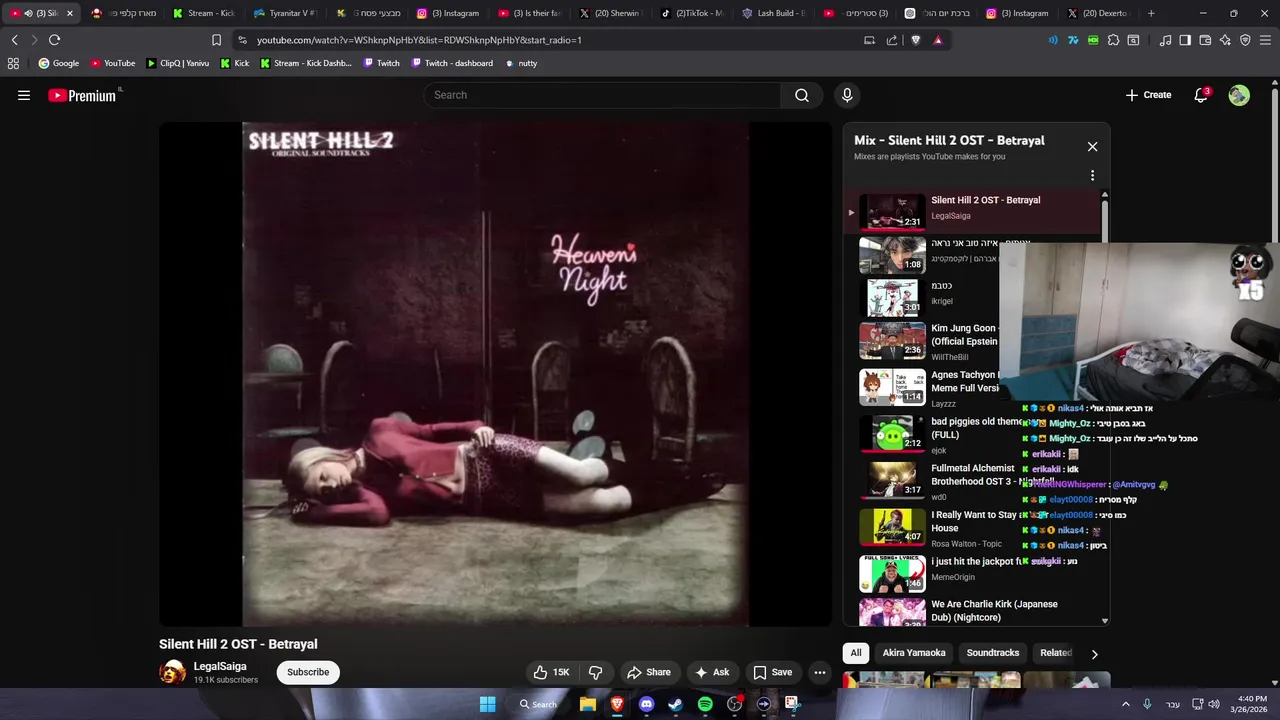Click the video player to pause
Image resolution: width=1280 pixels, height=720 pixels.
point(495,374)
